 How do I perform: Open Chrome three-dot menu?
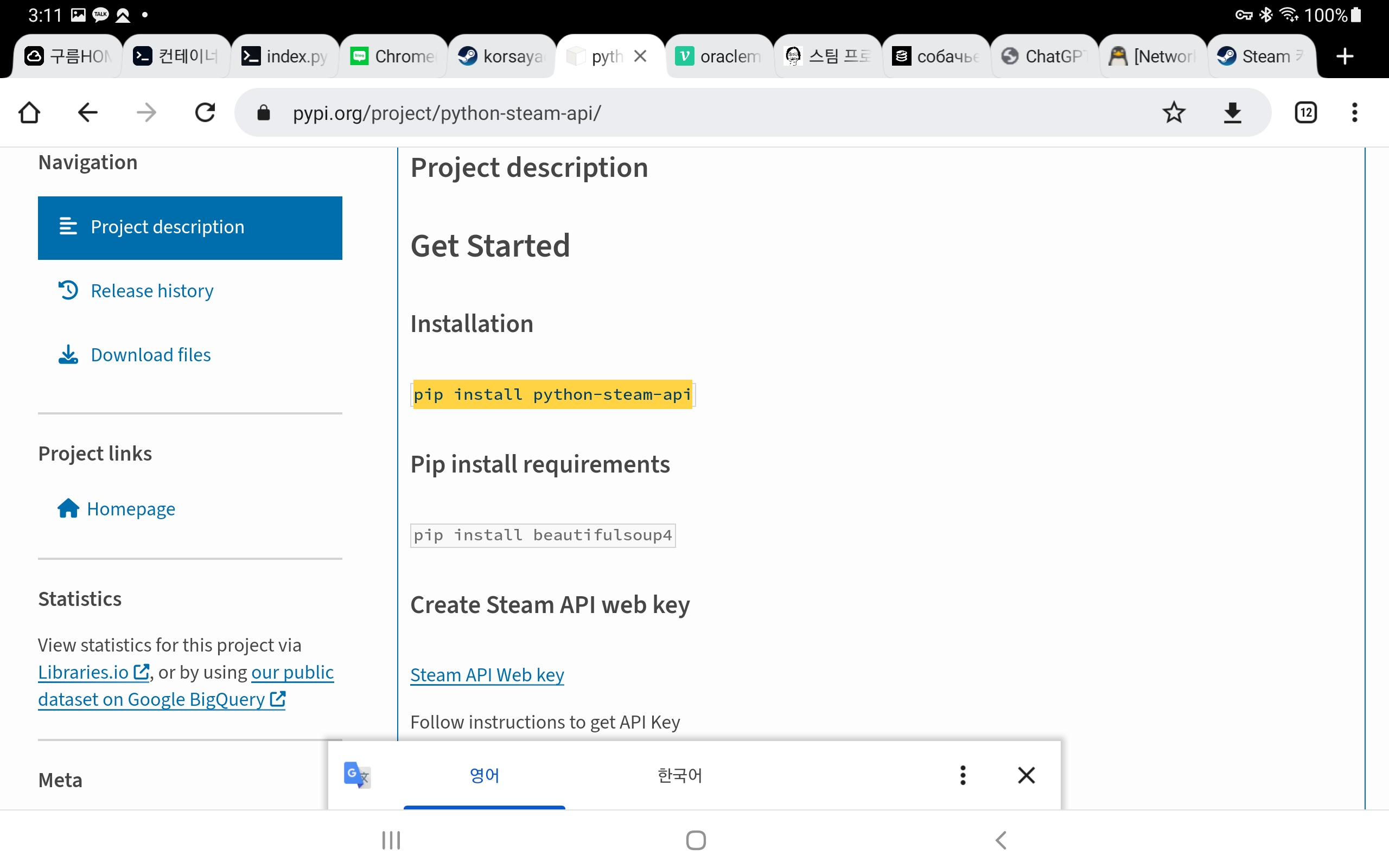click(x=1355, y=112)
